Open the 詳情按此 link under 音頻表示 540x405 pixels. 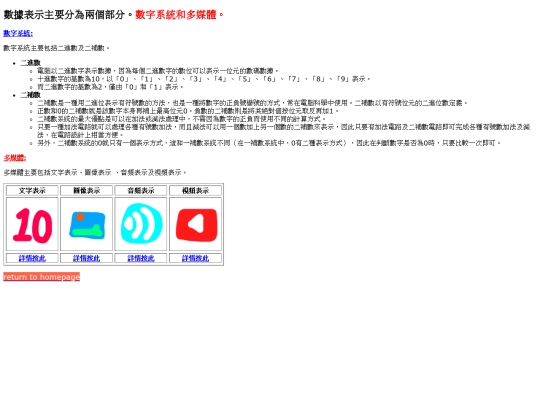[141, 258]
